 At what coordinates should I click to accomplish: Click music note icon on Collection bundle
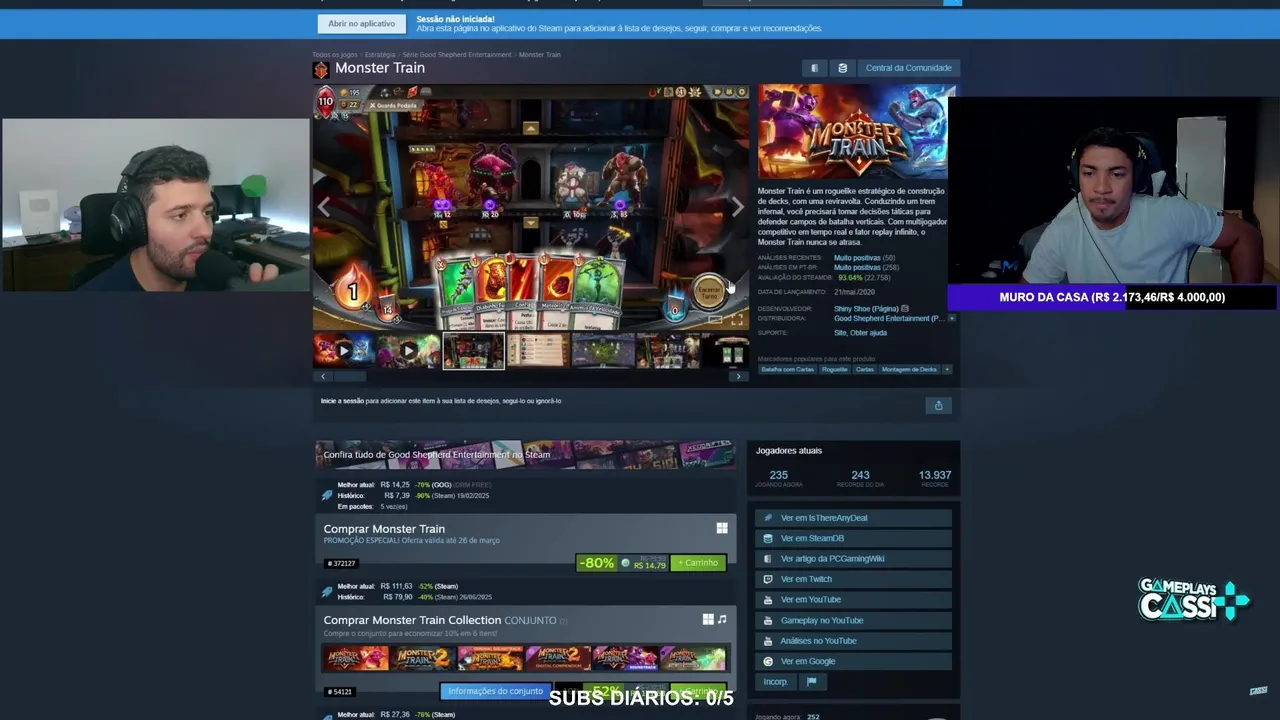tap(722, 620)
